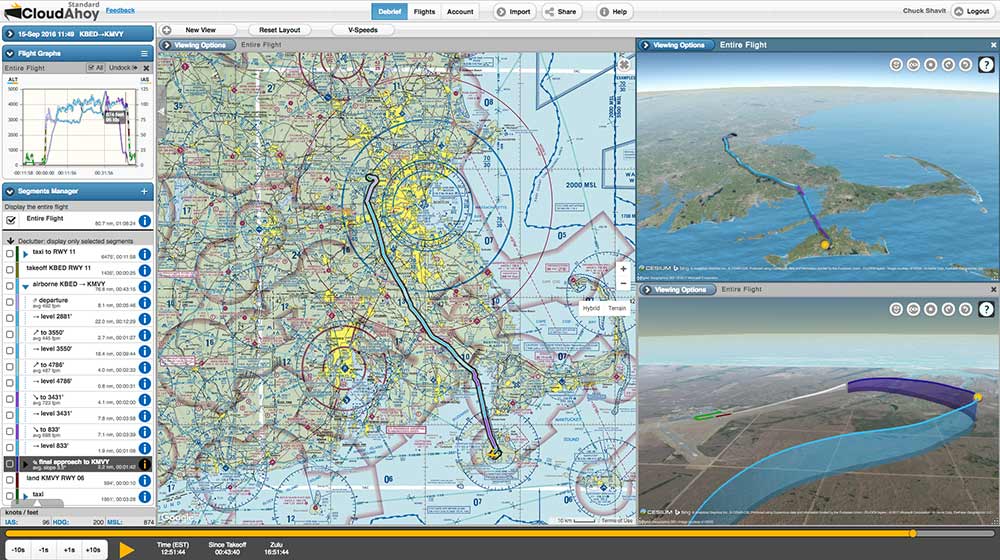Screen dimensions: 1000x560
Task: Collapse the Flight Graphs panel
Action: click(10, 54)
